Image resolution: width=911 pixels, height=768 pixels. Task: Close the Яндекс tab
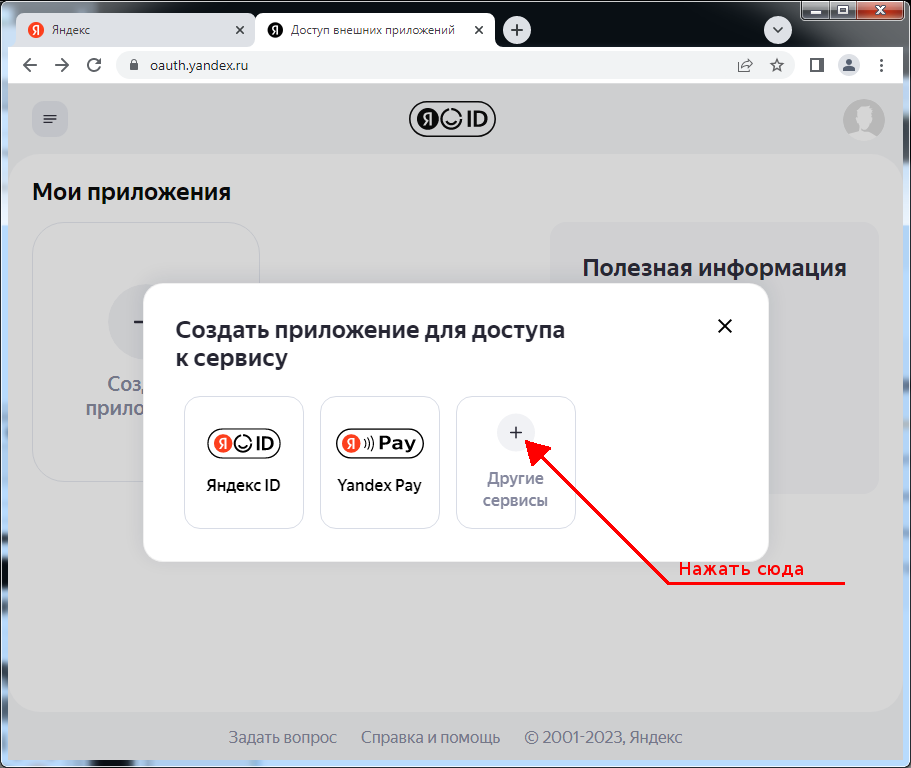point(239,30)
